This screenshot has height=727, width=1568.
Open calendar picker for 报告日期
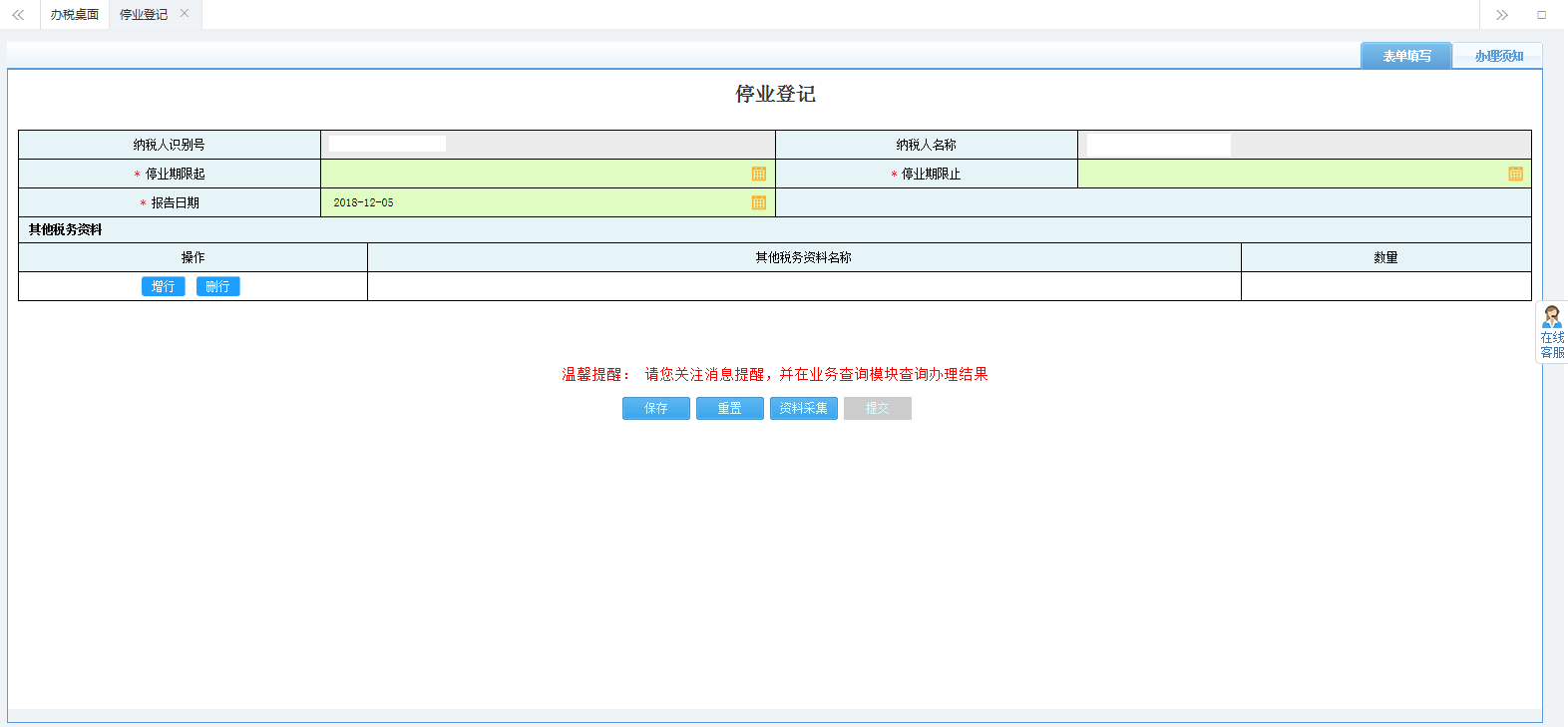(x=759, y=202)
